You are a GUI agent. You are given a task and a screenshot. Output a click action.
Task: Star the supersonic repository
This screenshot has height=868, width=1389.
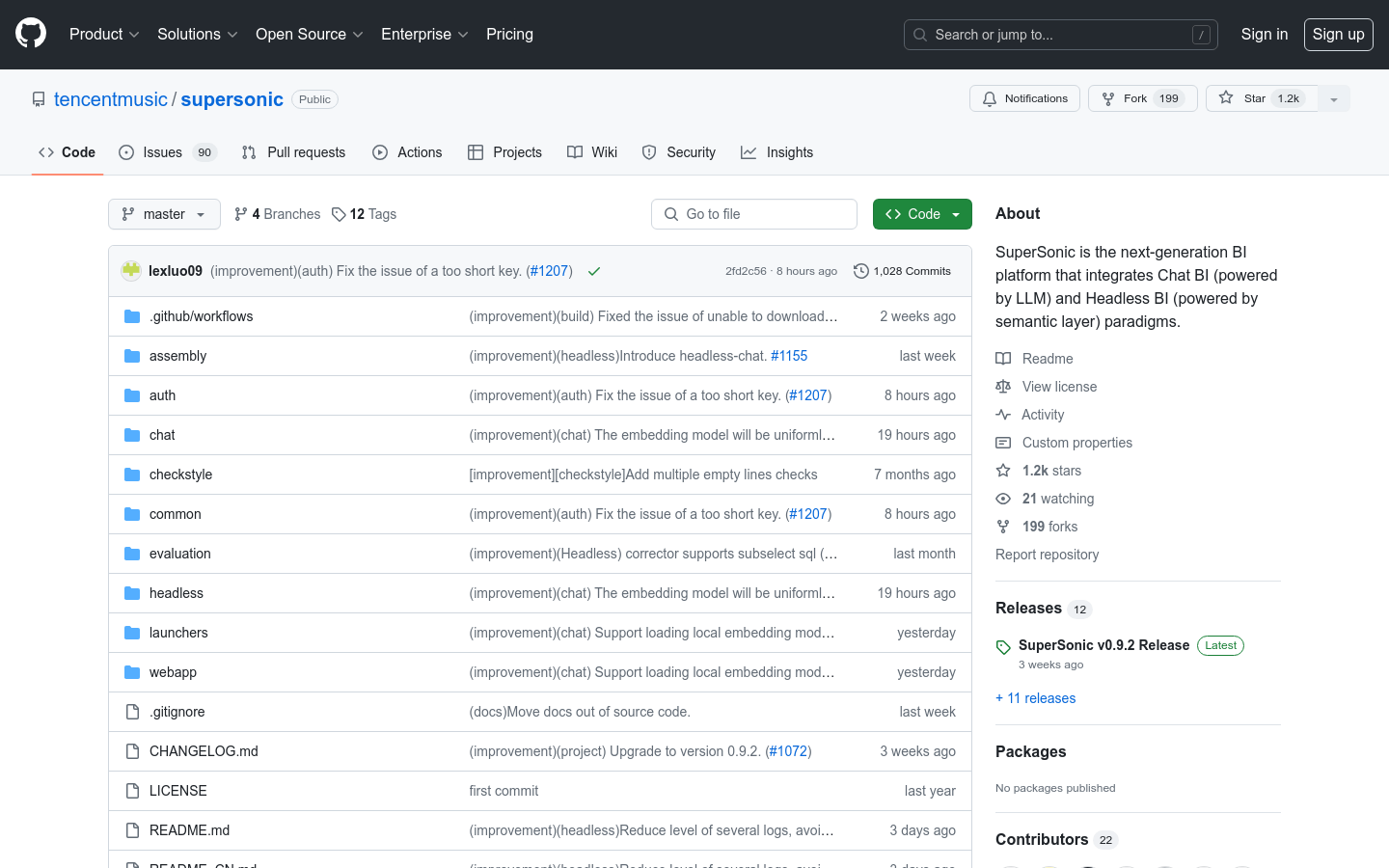point(1262,98)
